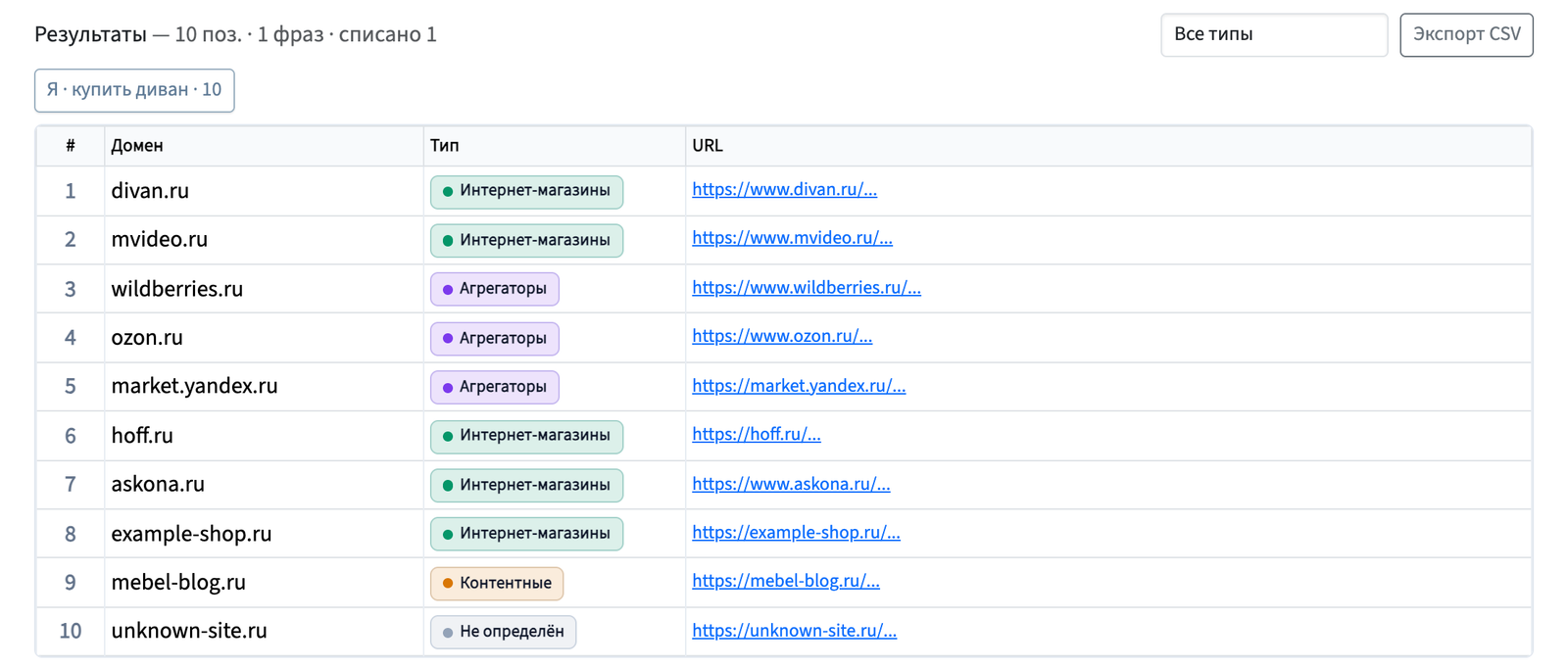Click the Агрегаторы badge in wildberries.ru row
Image resolution: width=1568 pixels, height=668 pixels.
point(495,289)
